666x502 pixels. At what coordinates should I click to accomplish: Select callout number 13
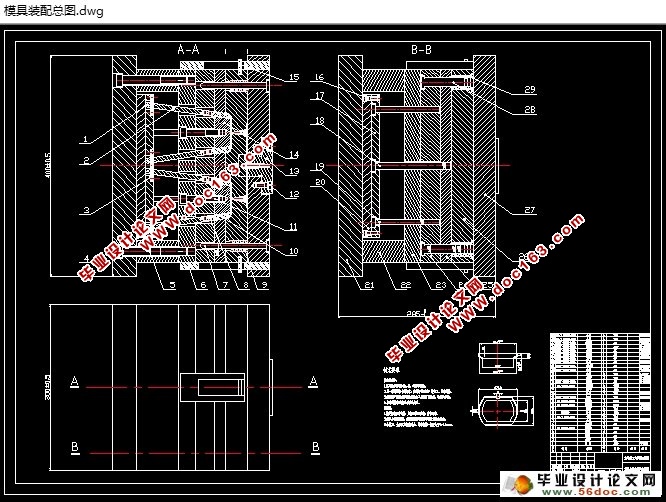(x=294, y=171)
